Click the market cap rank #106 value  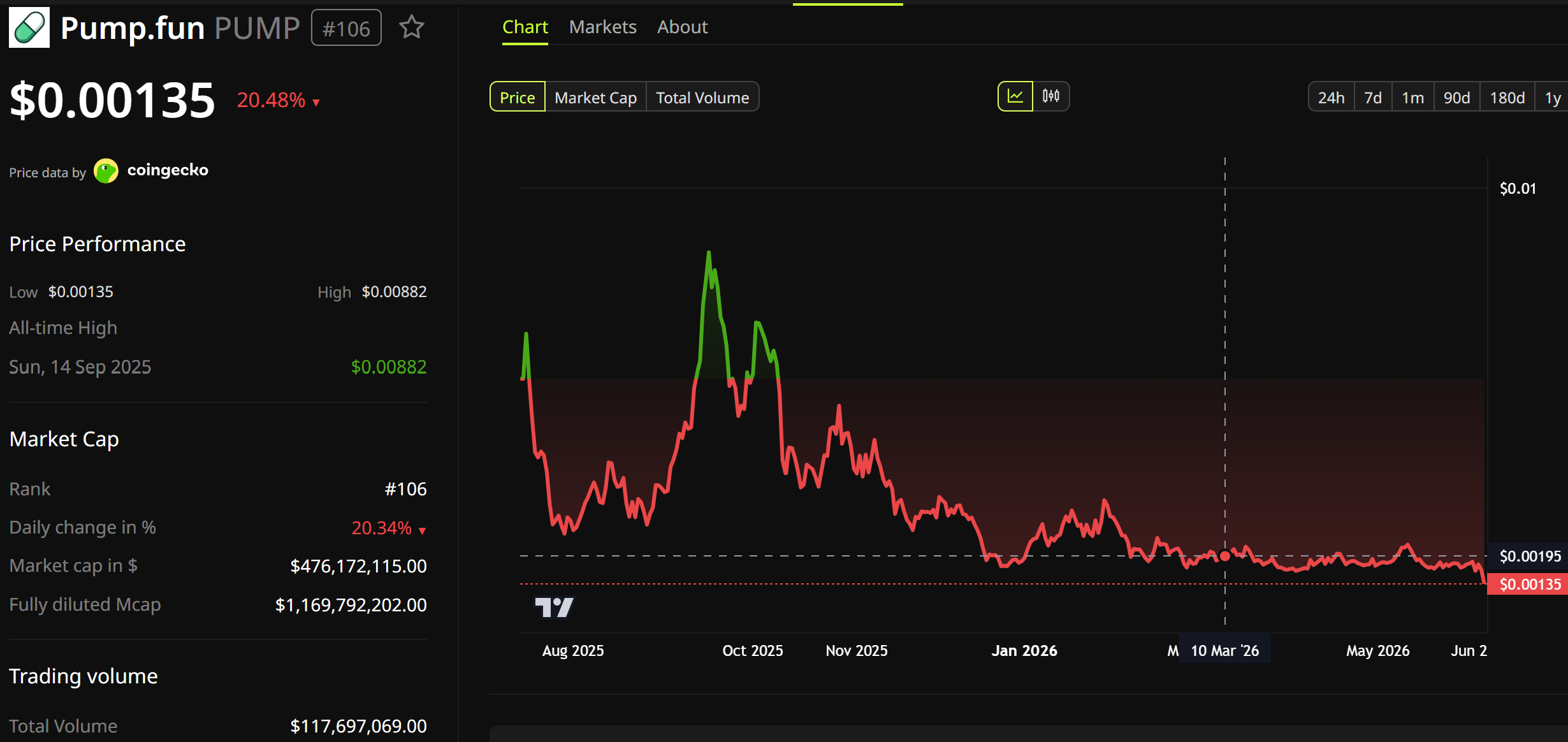coord(406,489)
